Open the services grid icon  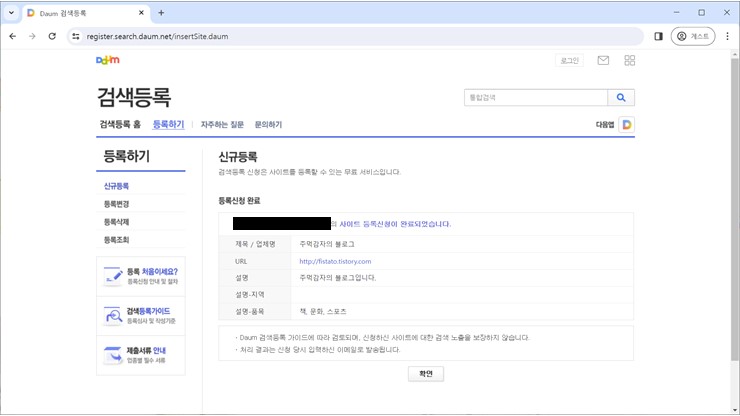(x=630, y=60)
